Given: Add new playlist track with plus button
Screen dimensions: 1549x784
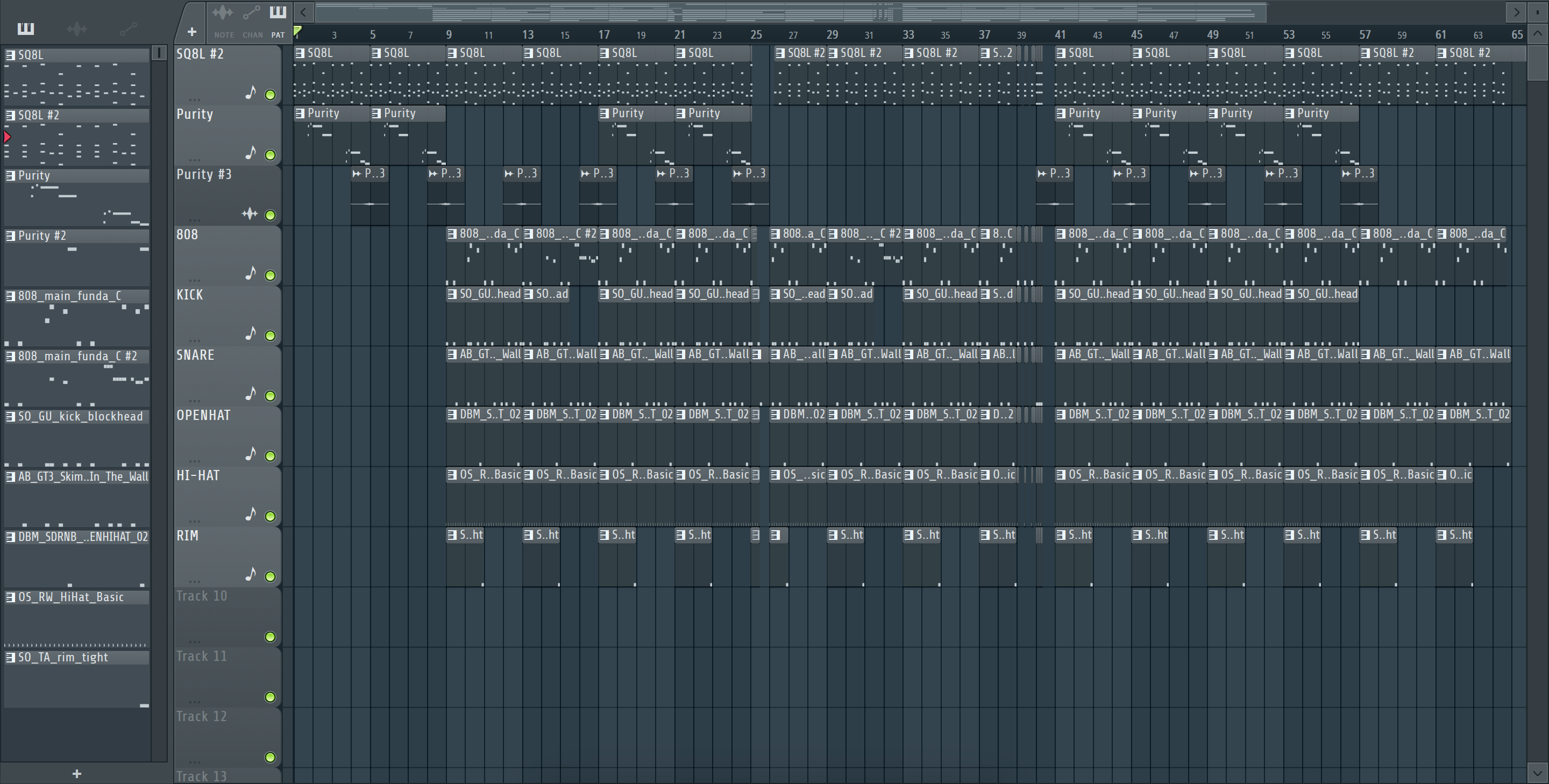Looking at the screenshot, I should (x=192, y=31).
